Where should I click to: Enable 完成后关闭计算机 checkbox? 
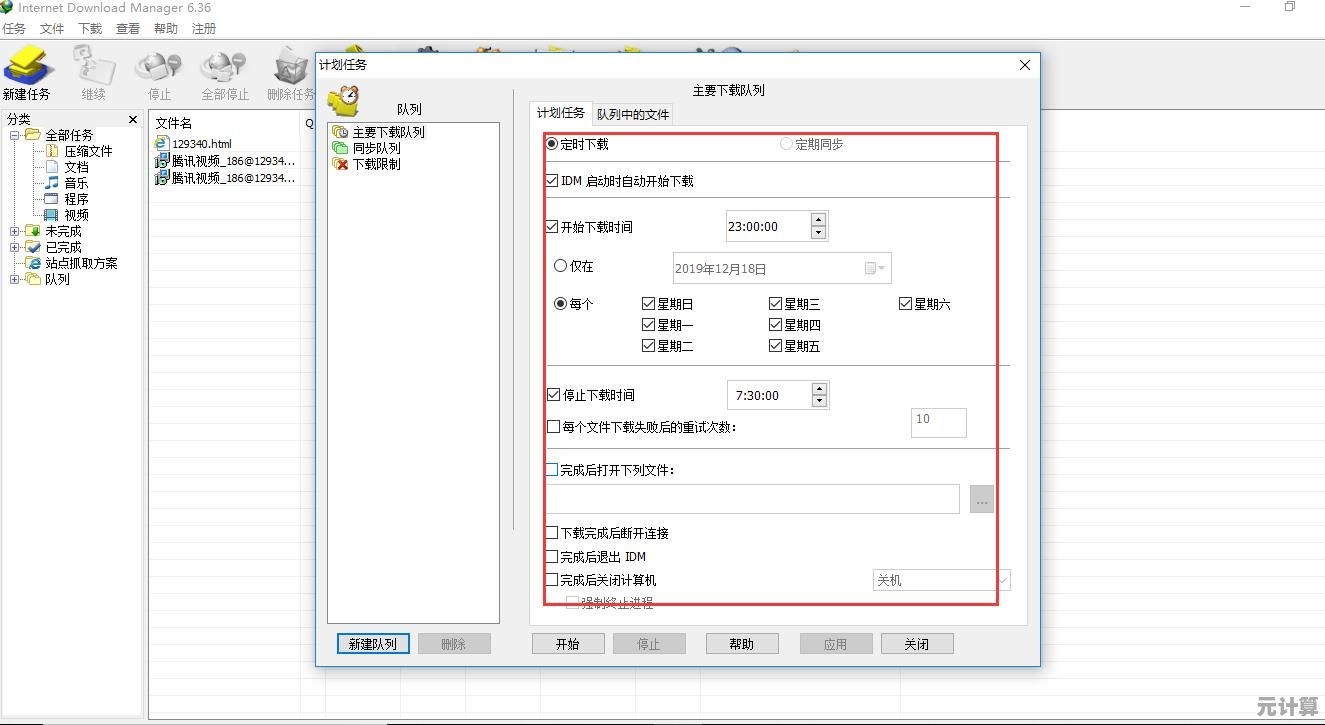click(552, 580)
